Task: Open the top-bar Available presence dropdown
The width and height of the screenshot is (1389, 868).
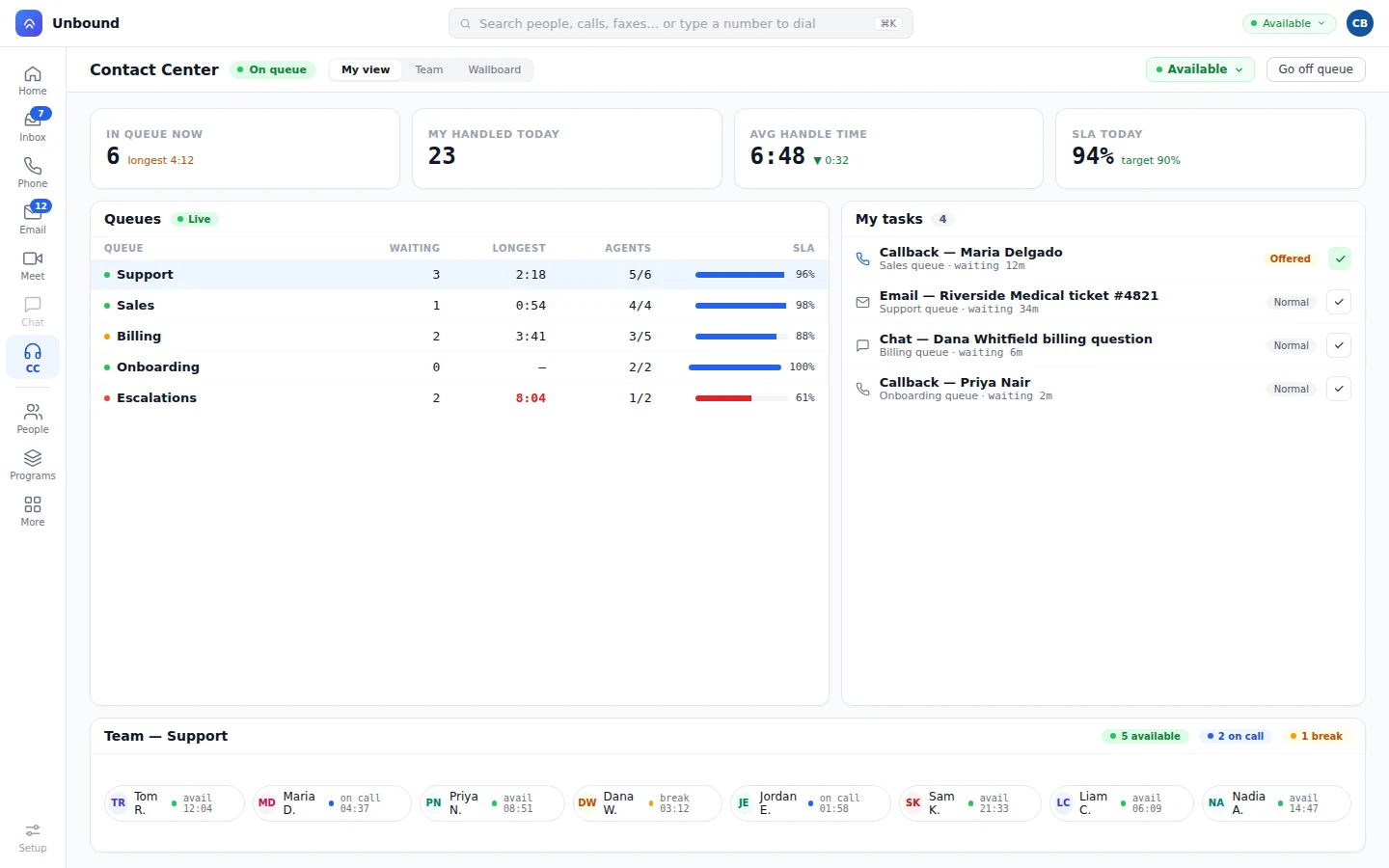Action: coord(1289,23)
